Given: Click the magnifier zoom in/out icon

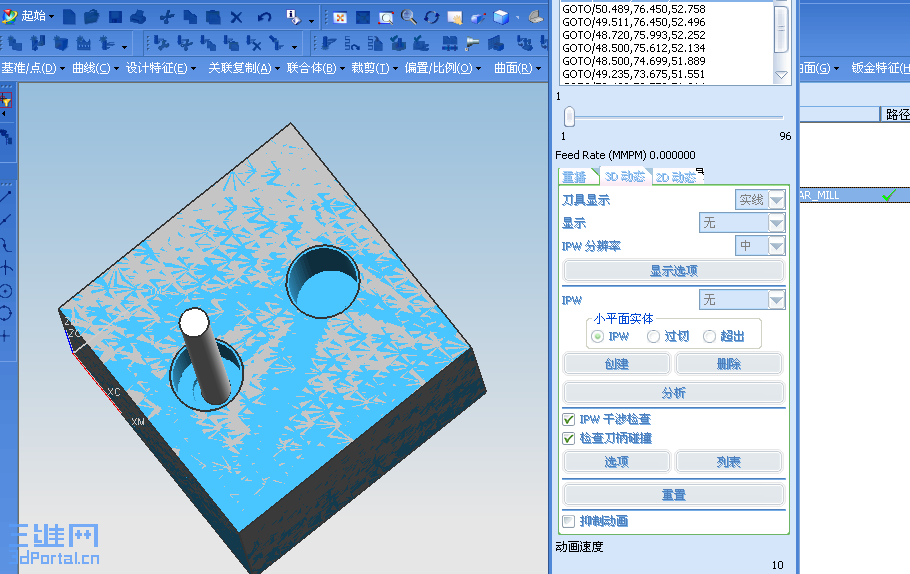Looking at the screenshot, I should click(x=409, y=17).
